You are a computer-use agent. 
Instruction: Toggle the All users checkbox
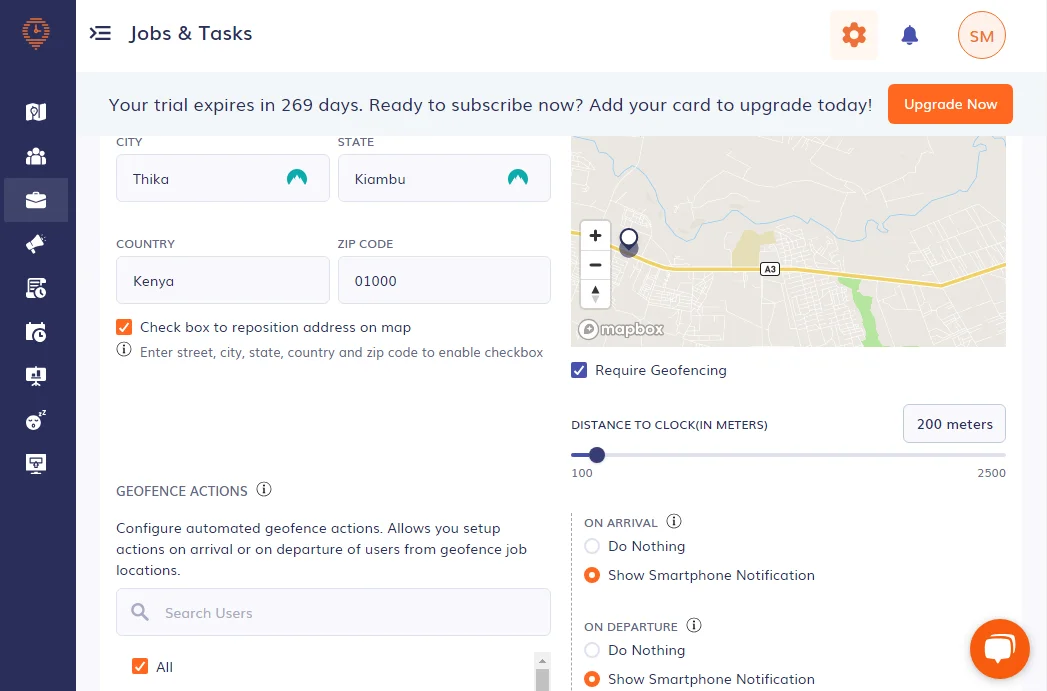coord(140,666)
